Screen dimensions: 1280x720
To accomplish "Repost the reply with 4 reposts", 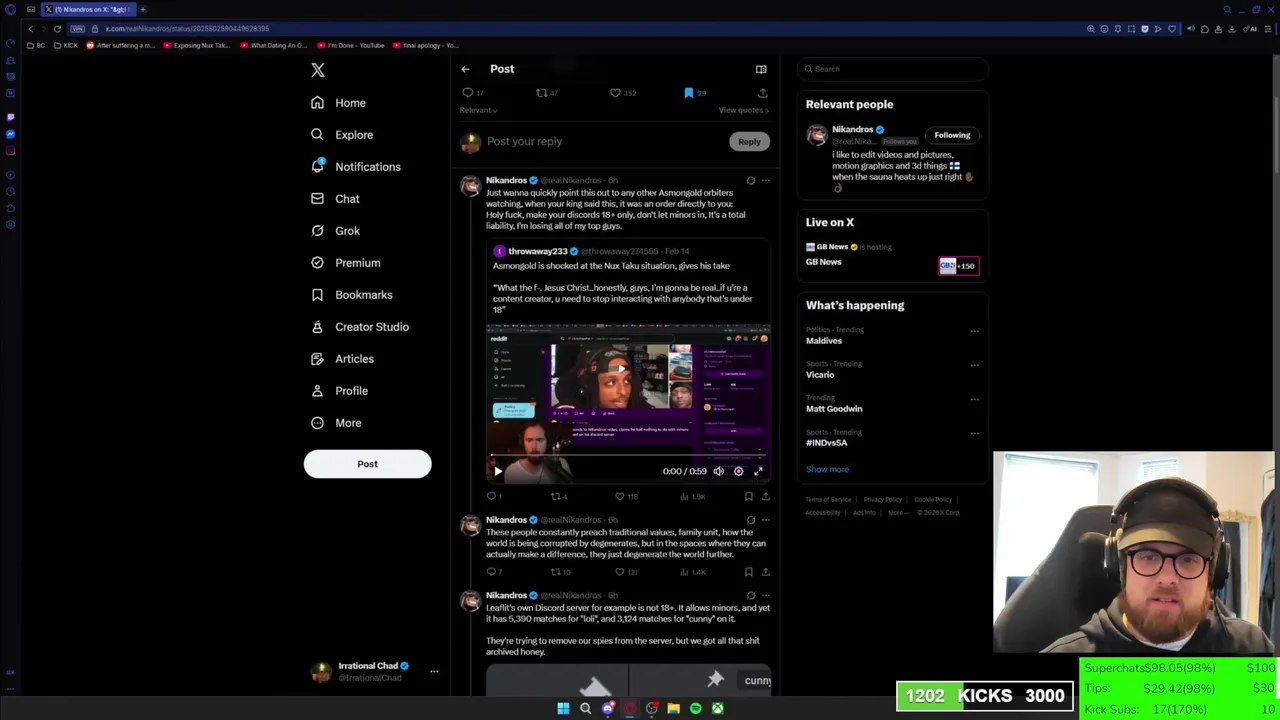I will 556,496.
